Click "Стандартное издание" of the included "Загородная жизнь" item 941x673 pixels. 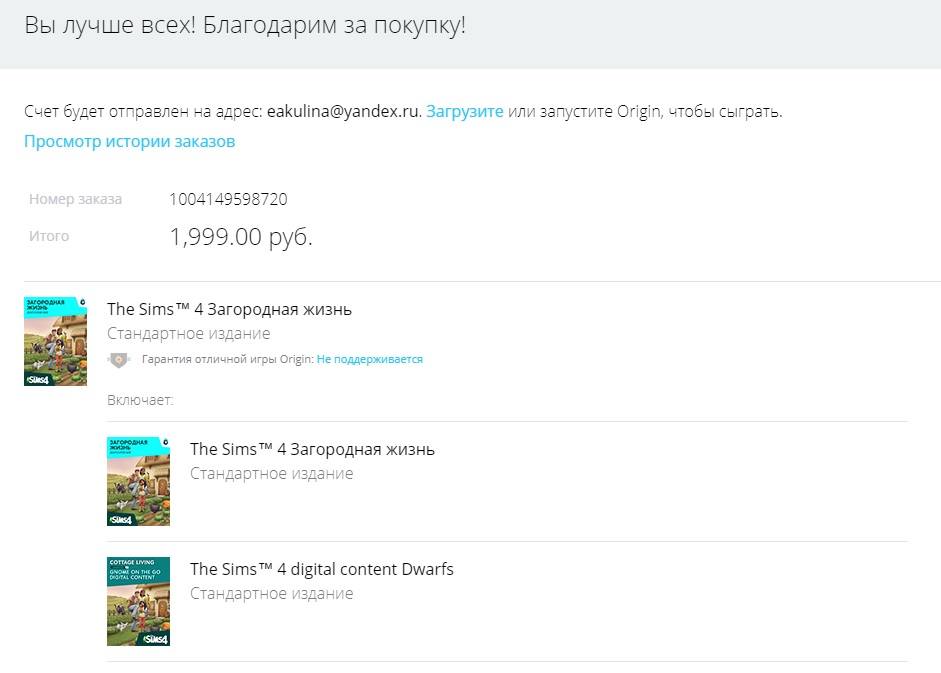pos(271,474)
